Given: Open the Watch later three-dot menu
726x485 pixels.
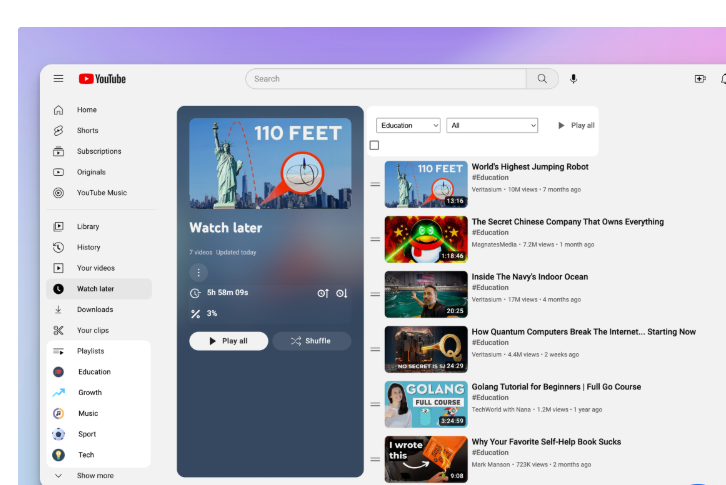Looking at the screenshot, I should tap(199, 272).
